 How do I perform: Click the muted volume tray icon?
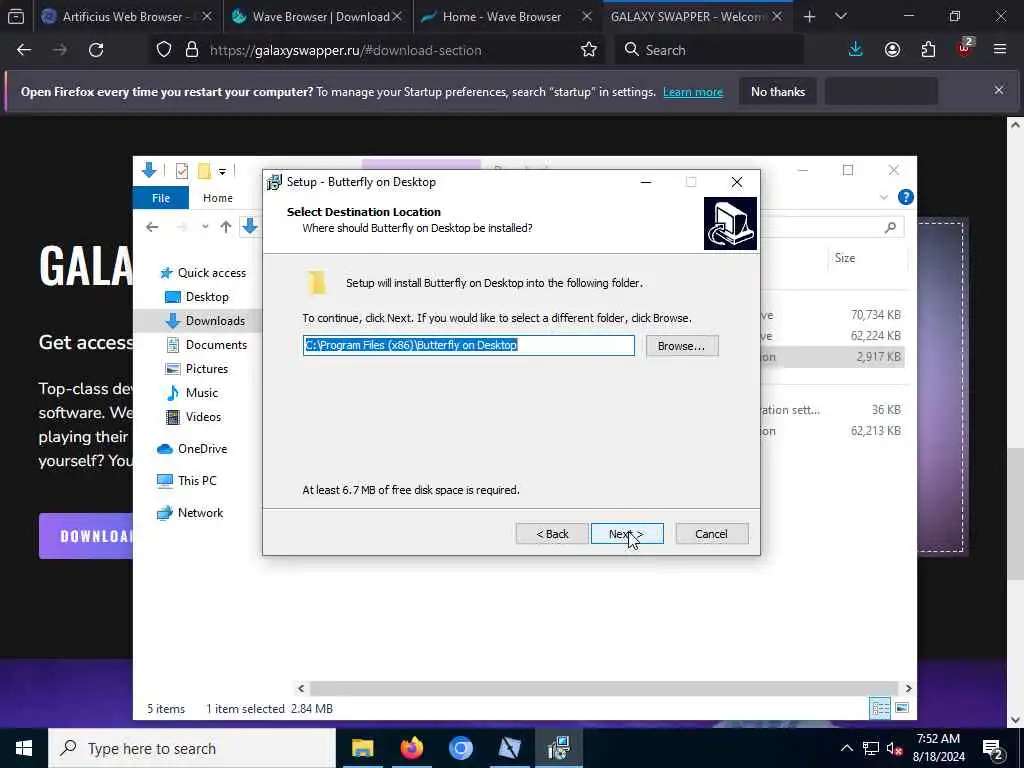(x=895, y=748)
